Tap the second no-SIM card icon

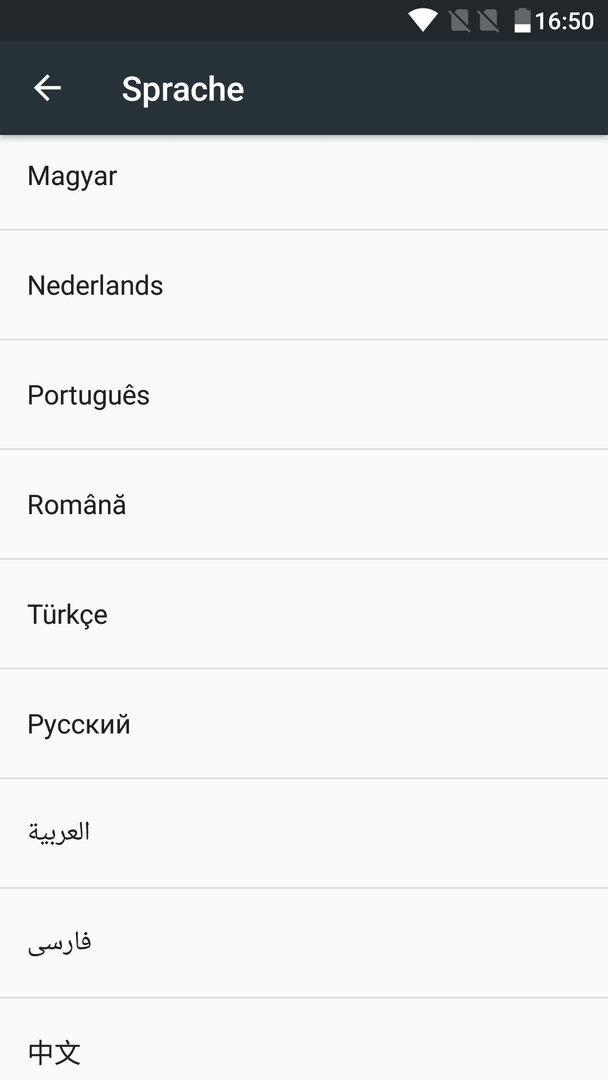click(488, 21)
